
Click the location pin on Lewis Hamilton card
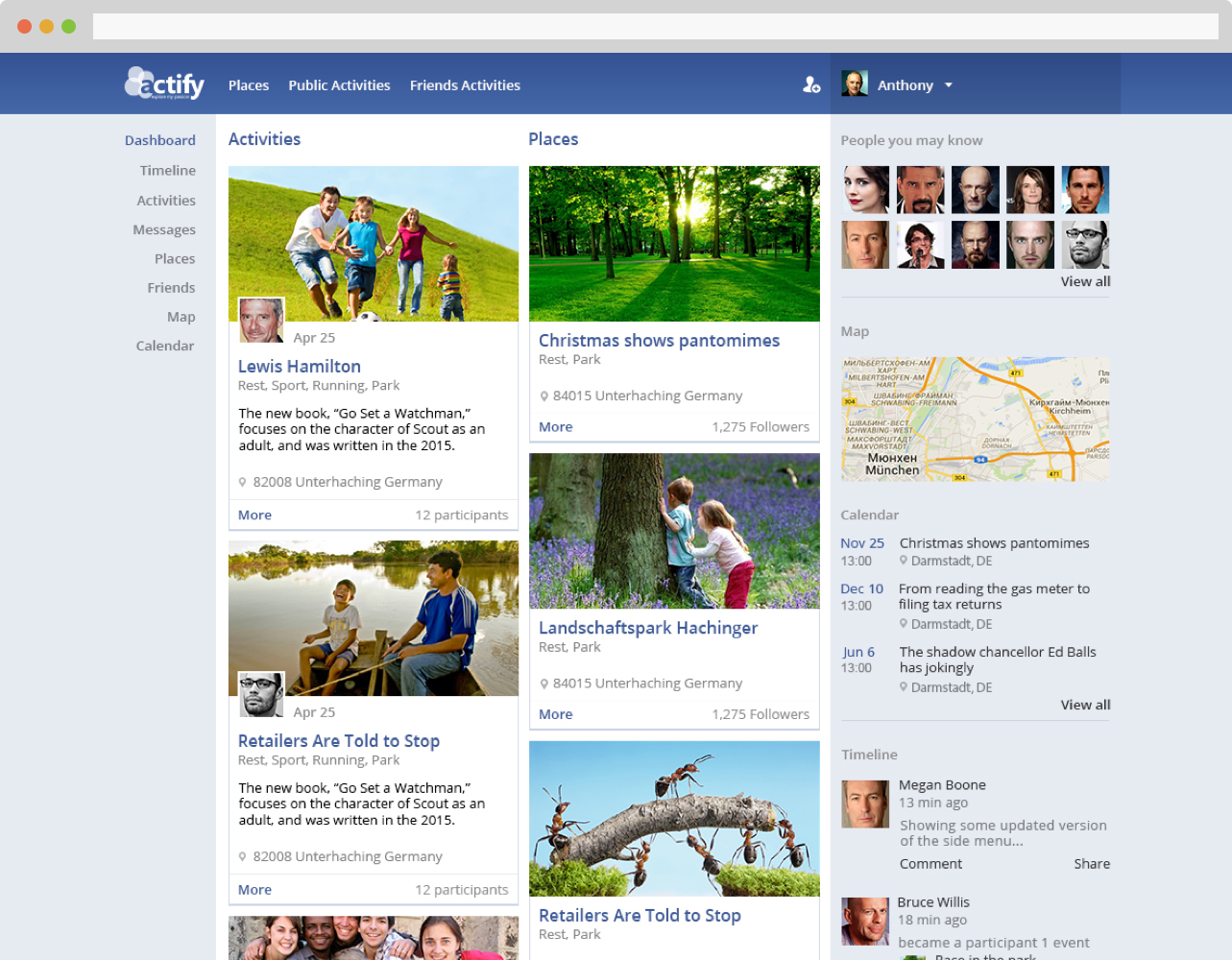coord(242,482)
